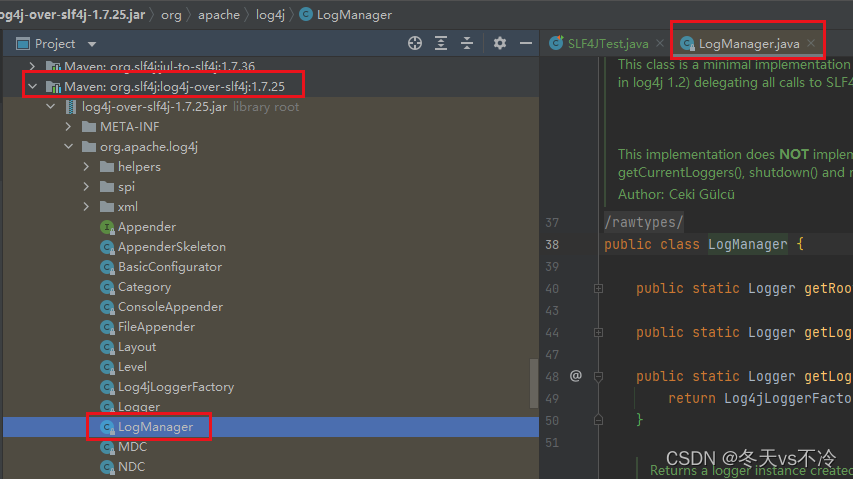The image size is (853, 479).
Task: Click the @ gutter annotation on line 48
Action: [x=576, y=376]
